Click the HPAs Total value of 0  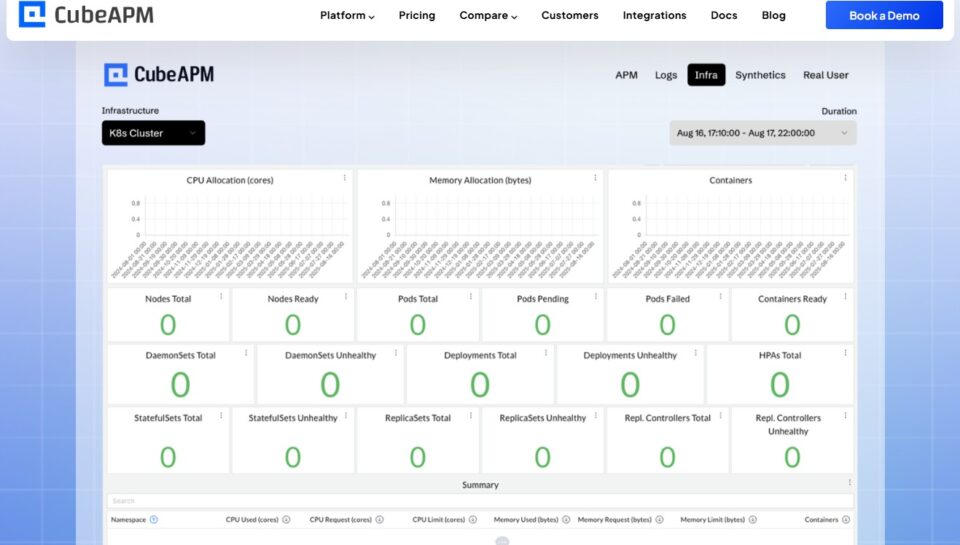pyautogui.click(x=779, y=385)
